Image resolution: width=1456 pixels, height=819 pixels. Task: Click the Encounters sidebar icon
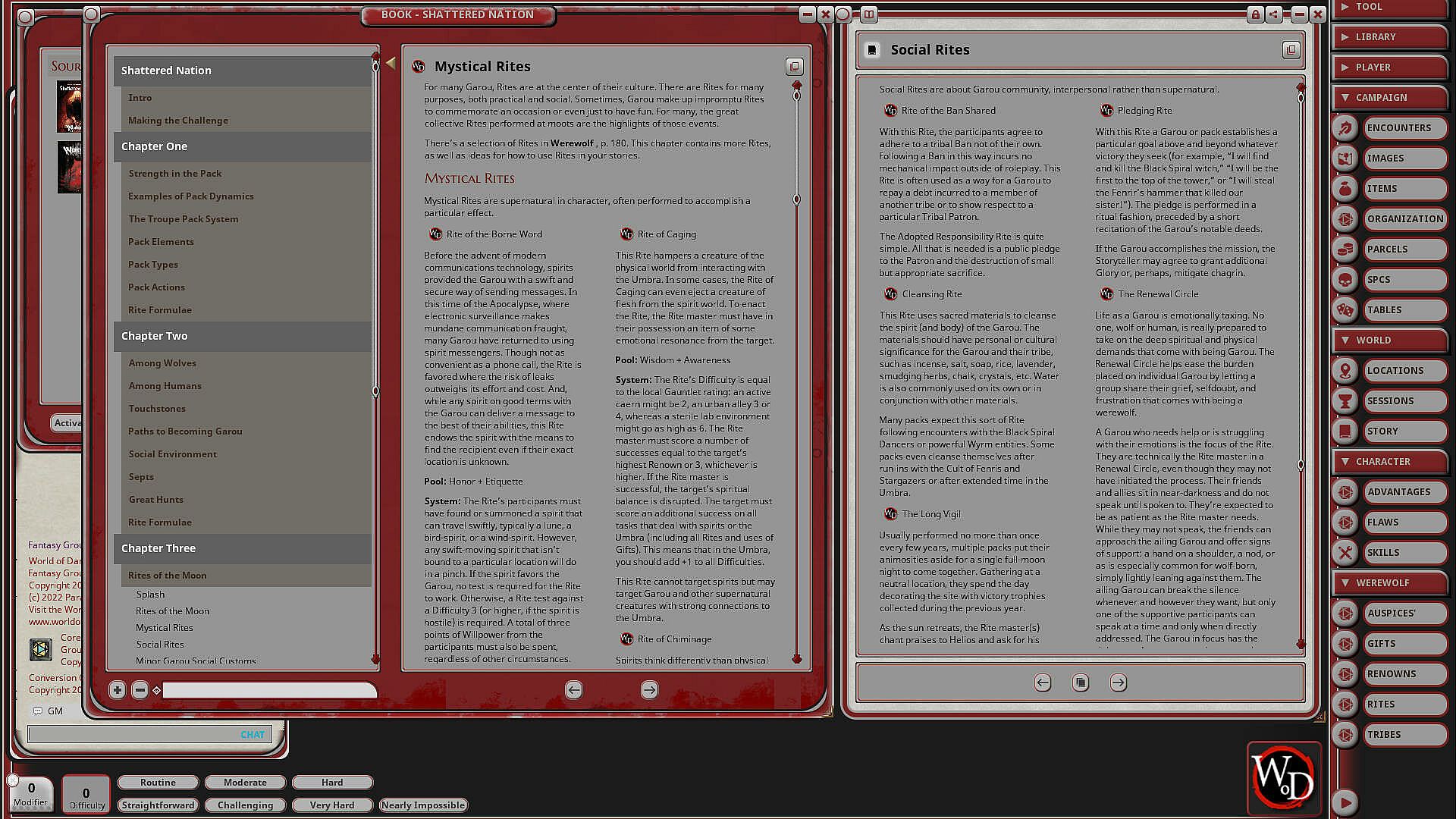1345,128
